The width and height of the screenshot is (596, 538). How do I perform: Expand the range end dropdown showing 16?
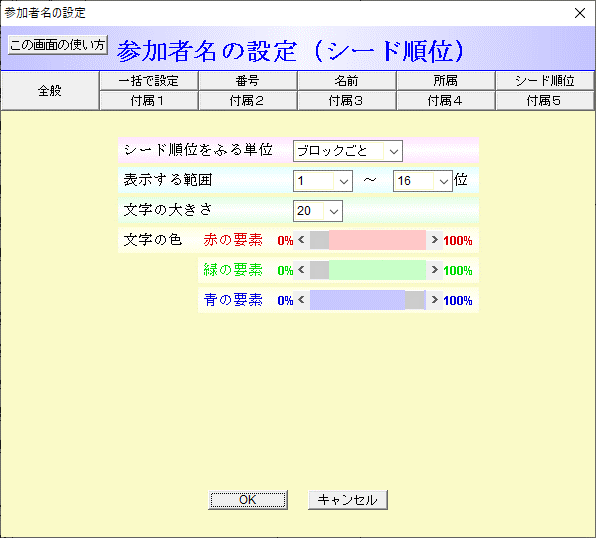tap(423, 181)
